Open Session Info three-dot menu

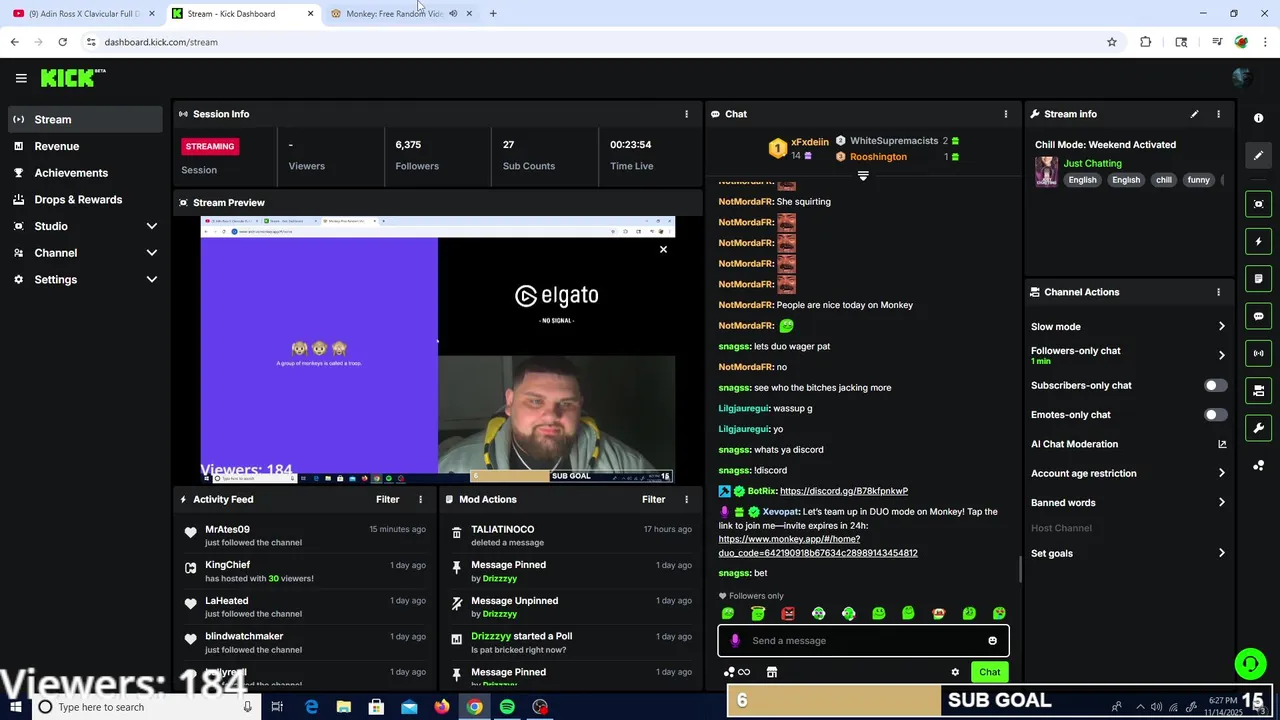tap(686, 114)
